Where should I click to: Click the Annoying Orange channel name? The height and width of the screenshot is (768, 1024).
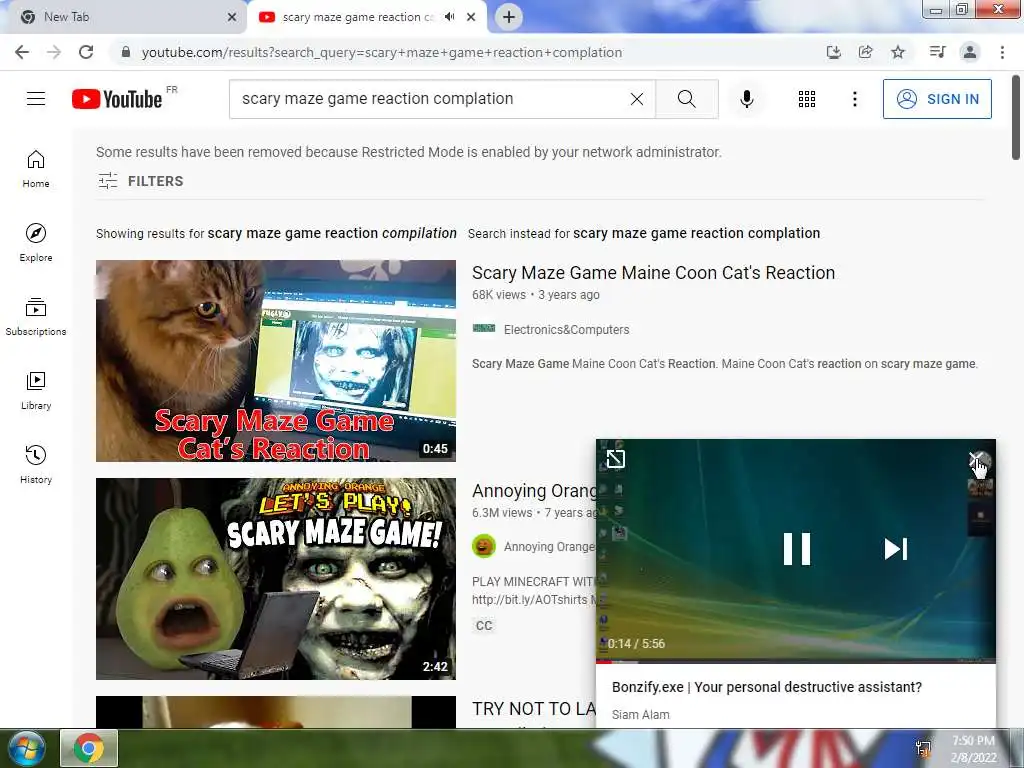[549, 547]
